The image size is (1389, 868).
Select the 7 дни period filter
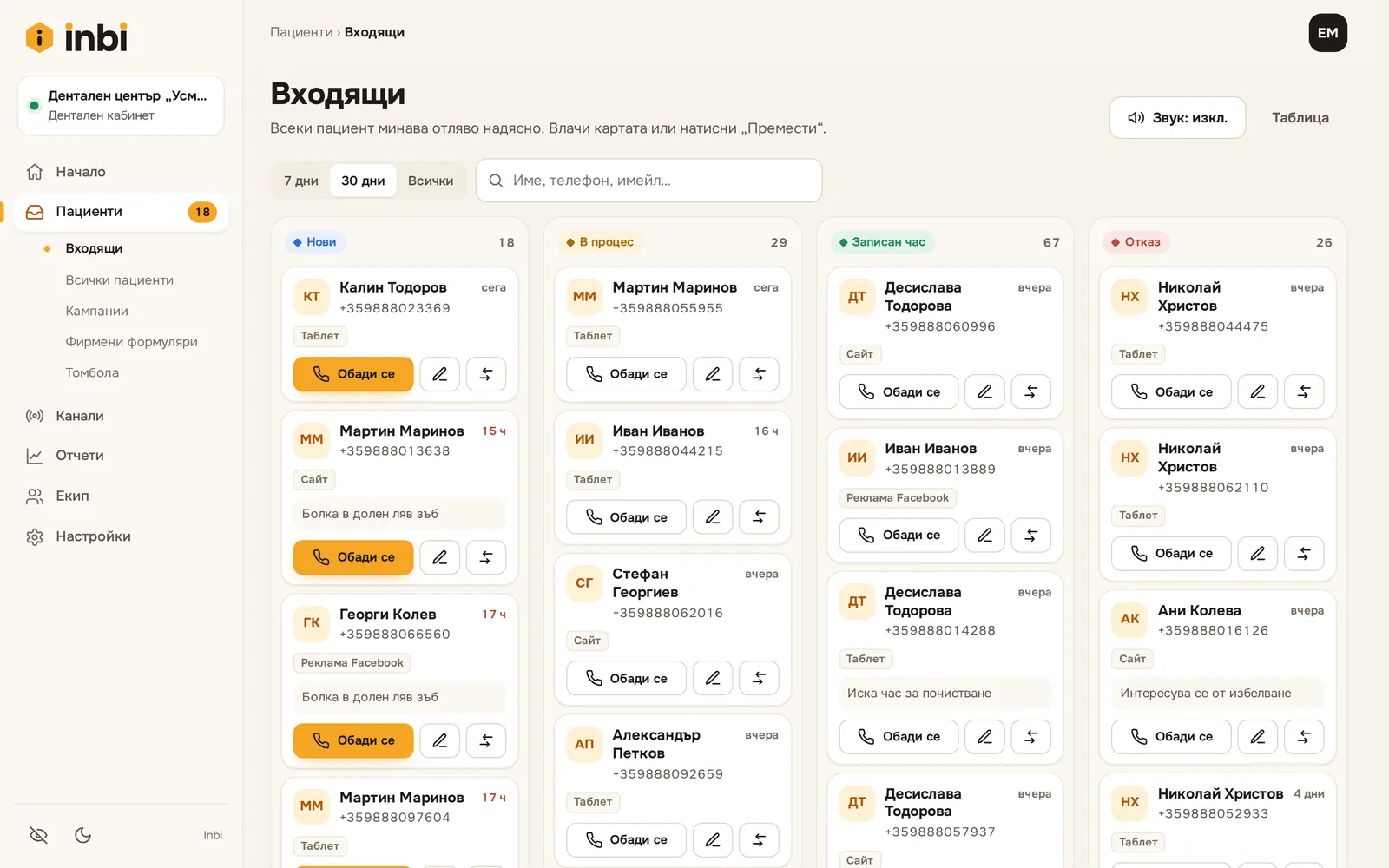coord(301,181)
